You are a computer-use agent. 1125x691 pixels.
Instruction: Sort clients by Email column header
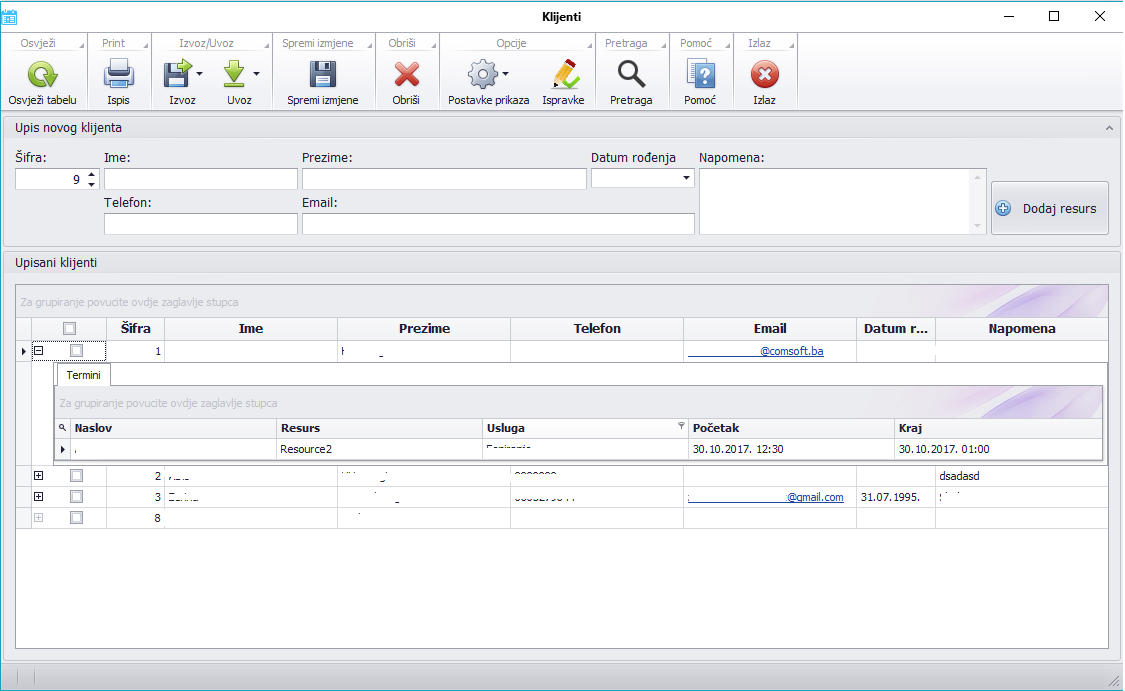point(770,329)
